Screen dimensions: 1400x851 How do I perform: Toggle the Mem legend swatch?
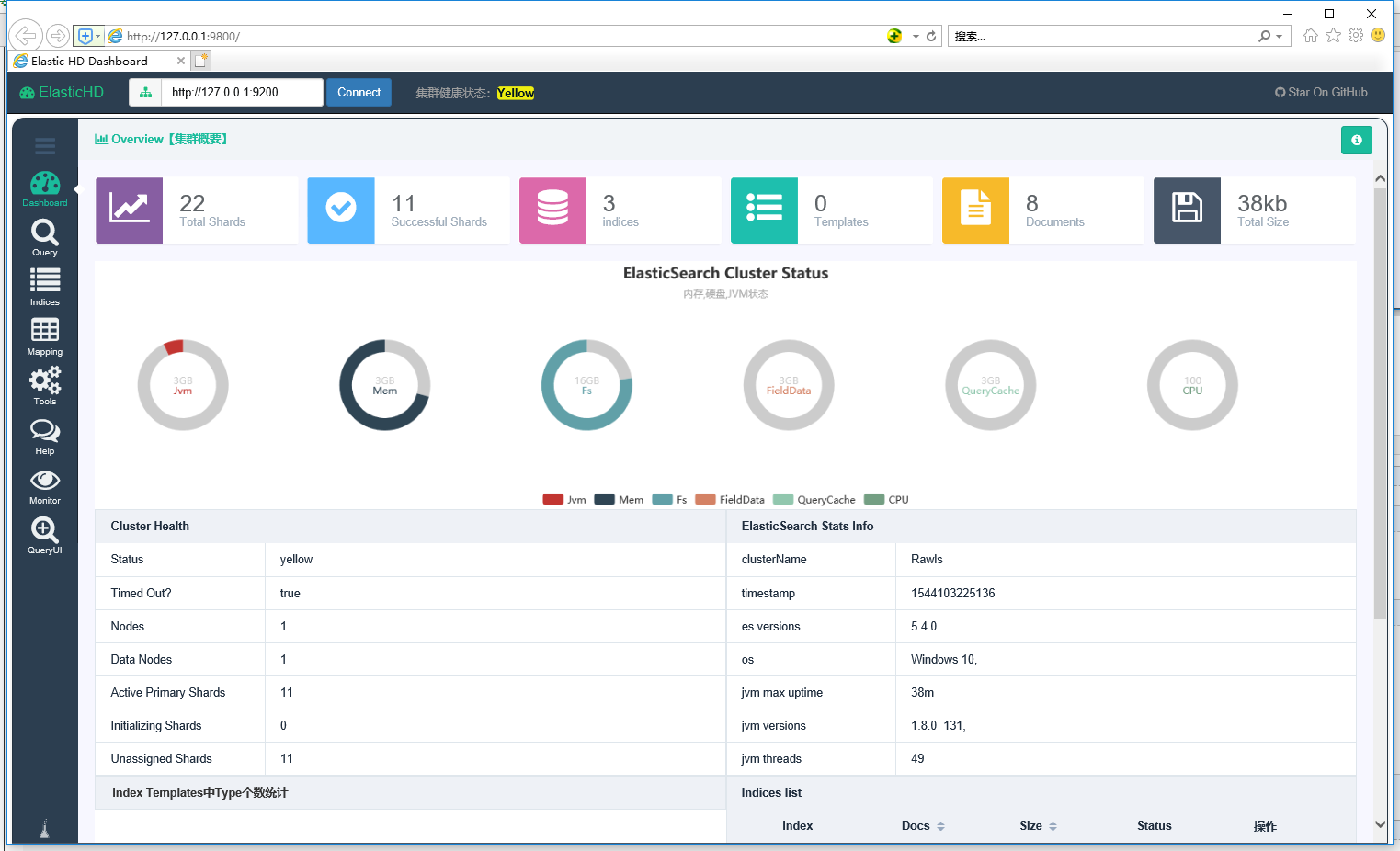[604, 500]
